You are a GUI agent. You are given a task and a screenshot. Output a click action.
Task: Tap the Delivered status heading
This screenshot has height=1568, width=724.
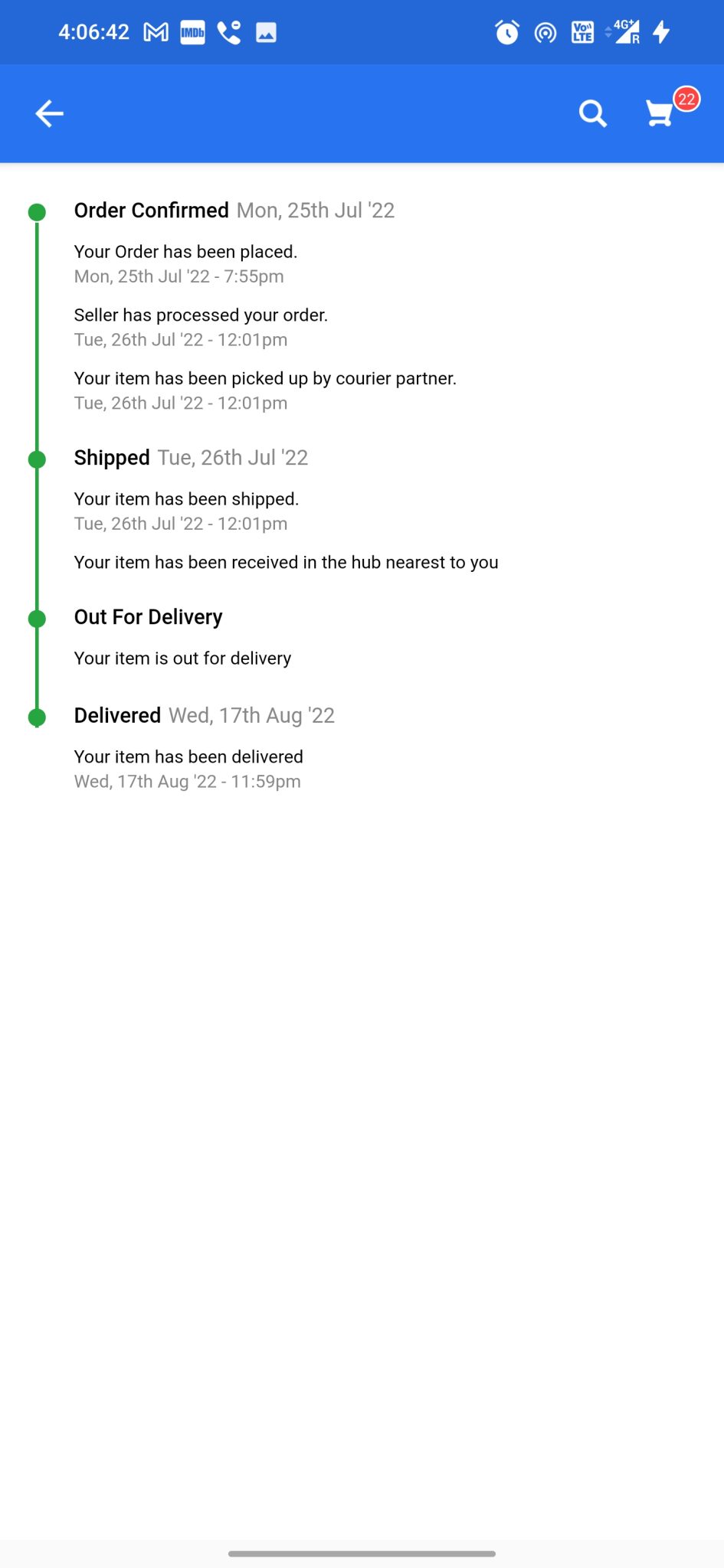[117, 716]
